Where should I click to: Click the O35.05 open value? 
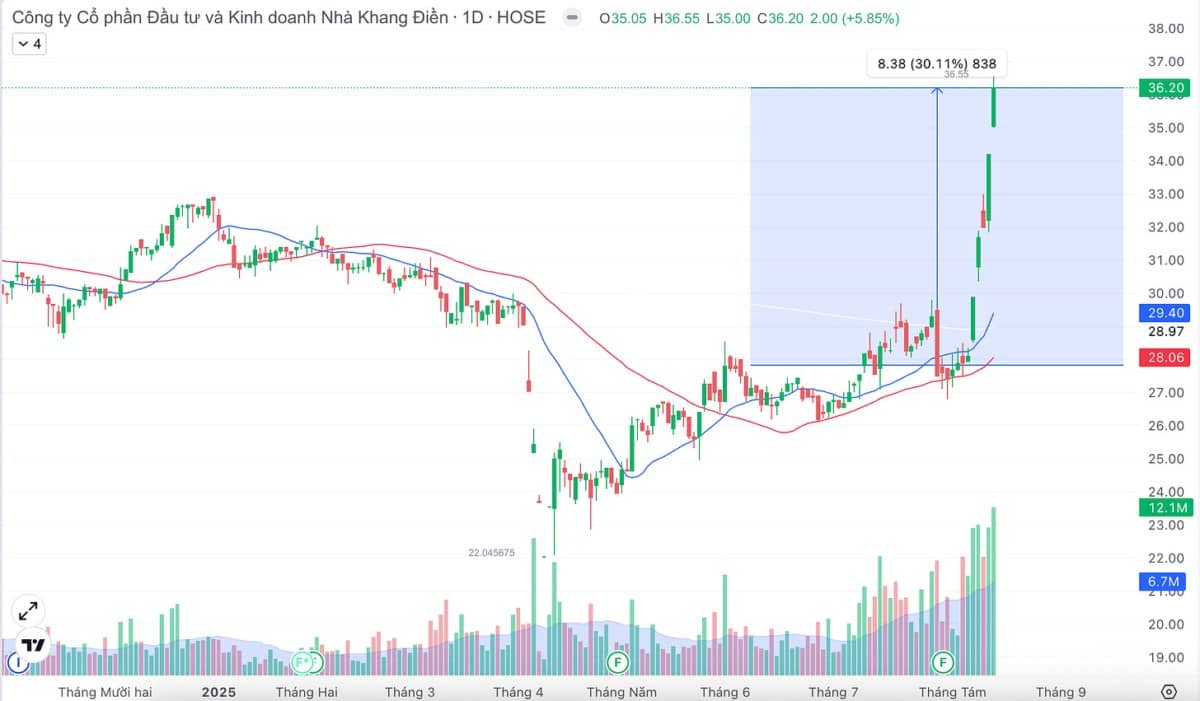click(x=623, y=18)
